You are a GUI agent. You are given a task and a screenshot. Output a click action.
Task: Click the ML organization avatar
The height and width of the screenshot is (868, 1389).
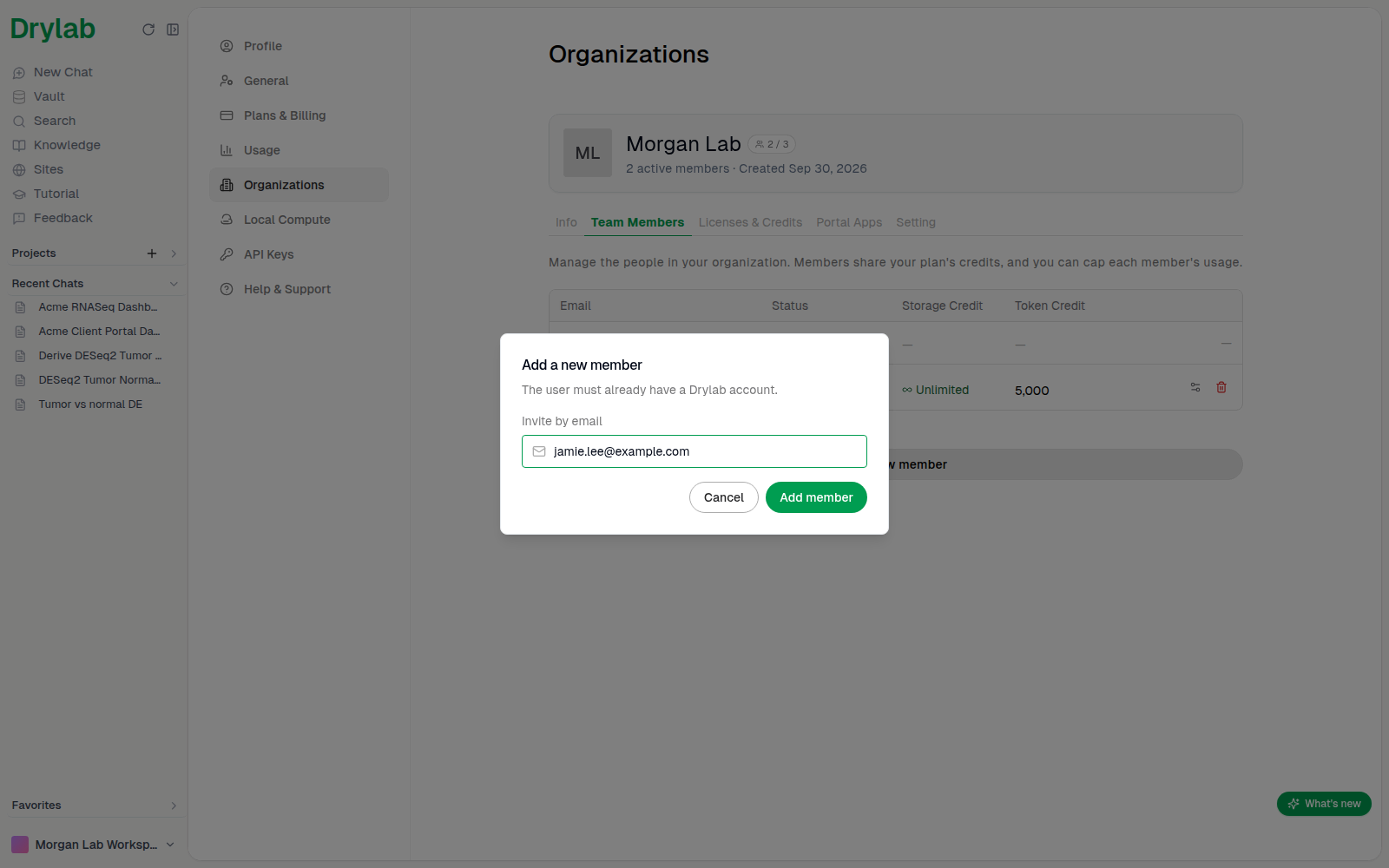click(x=588, y=153)
